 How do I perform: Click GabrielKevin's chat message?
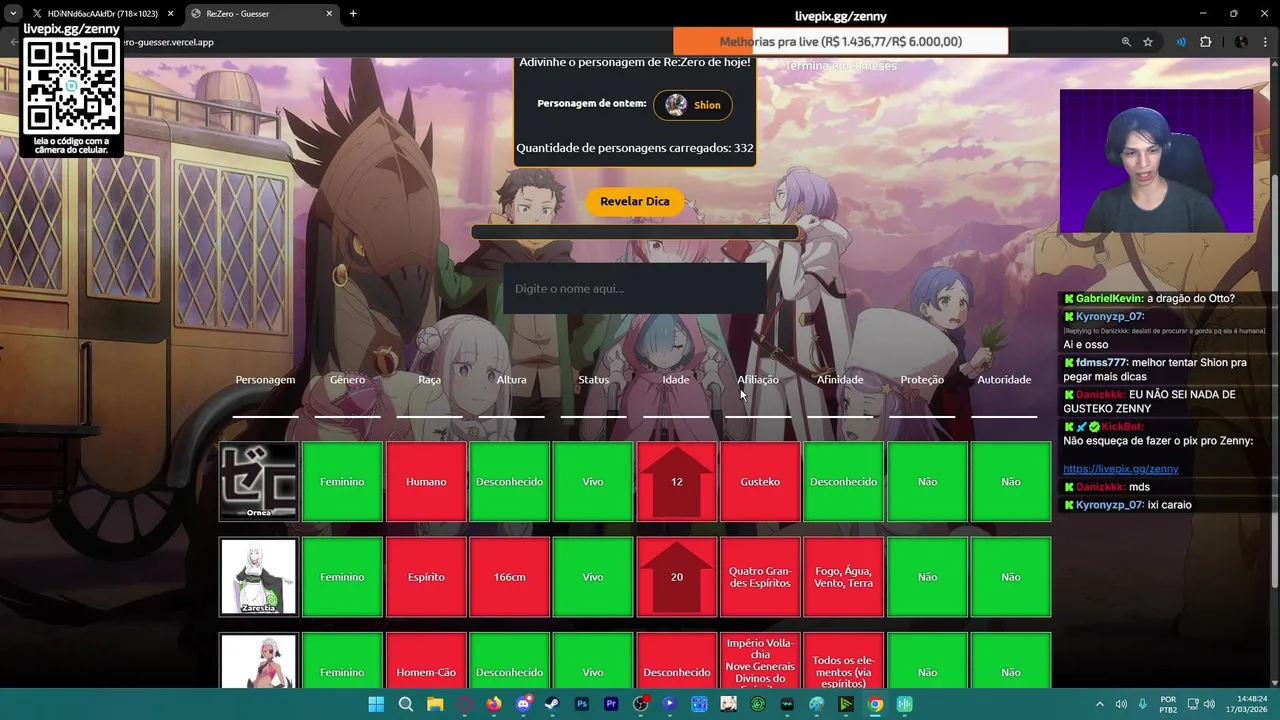tap(1150, 299)
